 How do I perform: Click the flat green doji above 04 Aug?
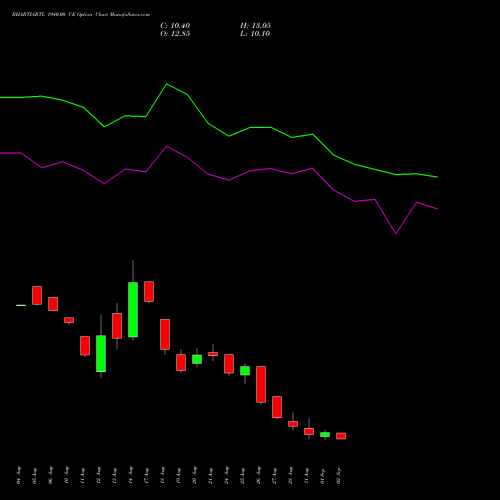coord(21,305)
